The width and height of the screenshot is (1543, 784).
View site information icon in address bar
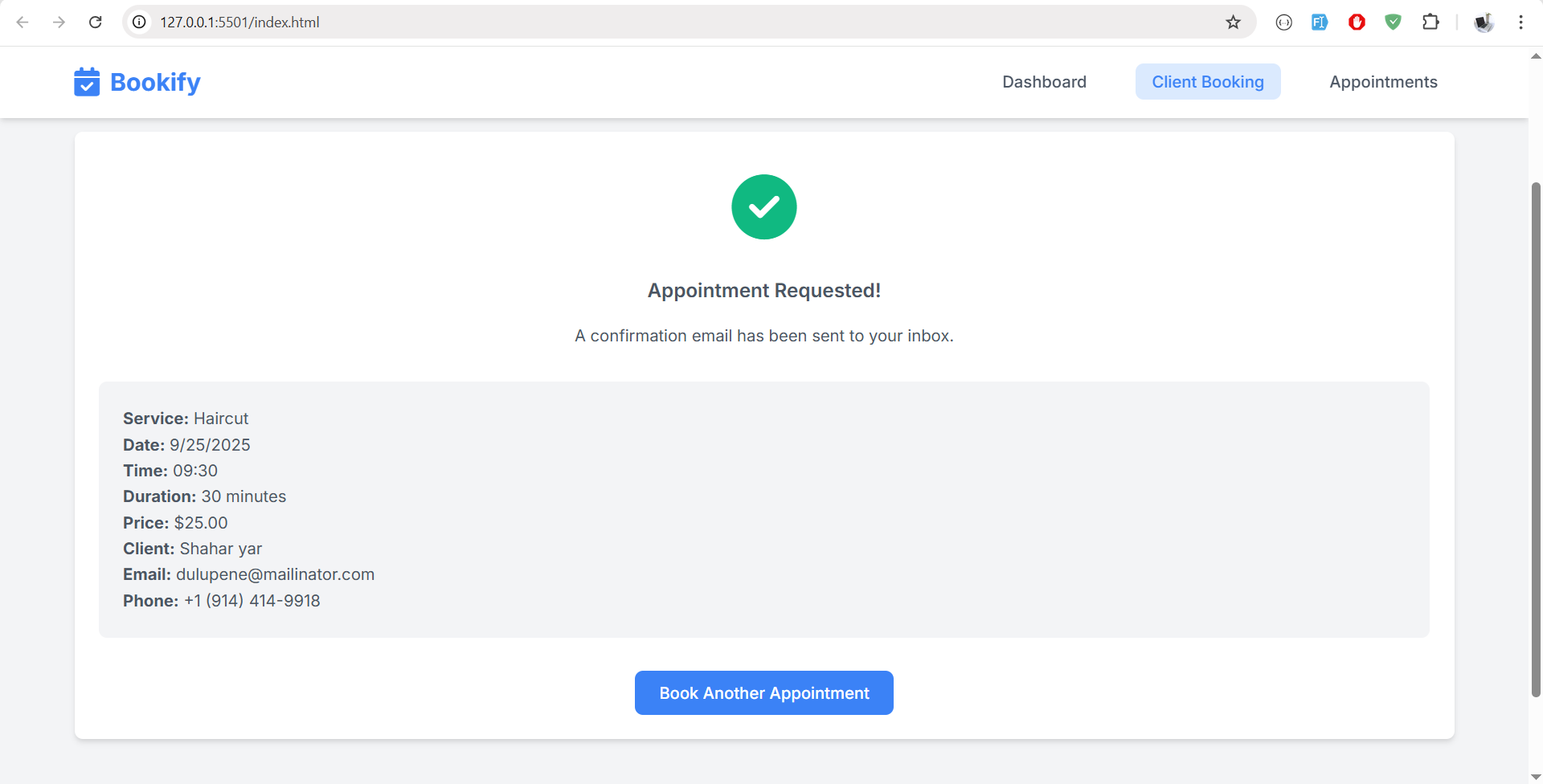click(x=140, y=22)
